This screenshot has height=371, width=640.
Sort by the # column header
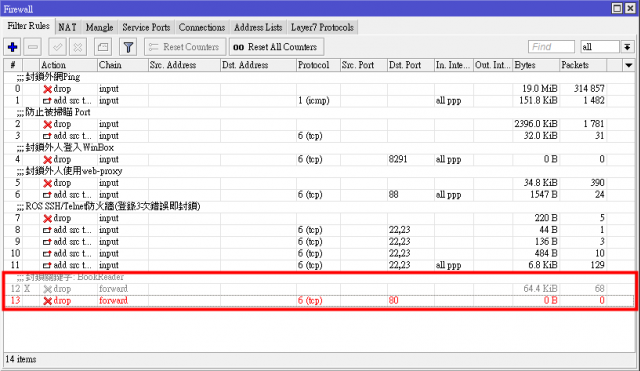click(13, 65)
